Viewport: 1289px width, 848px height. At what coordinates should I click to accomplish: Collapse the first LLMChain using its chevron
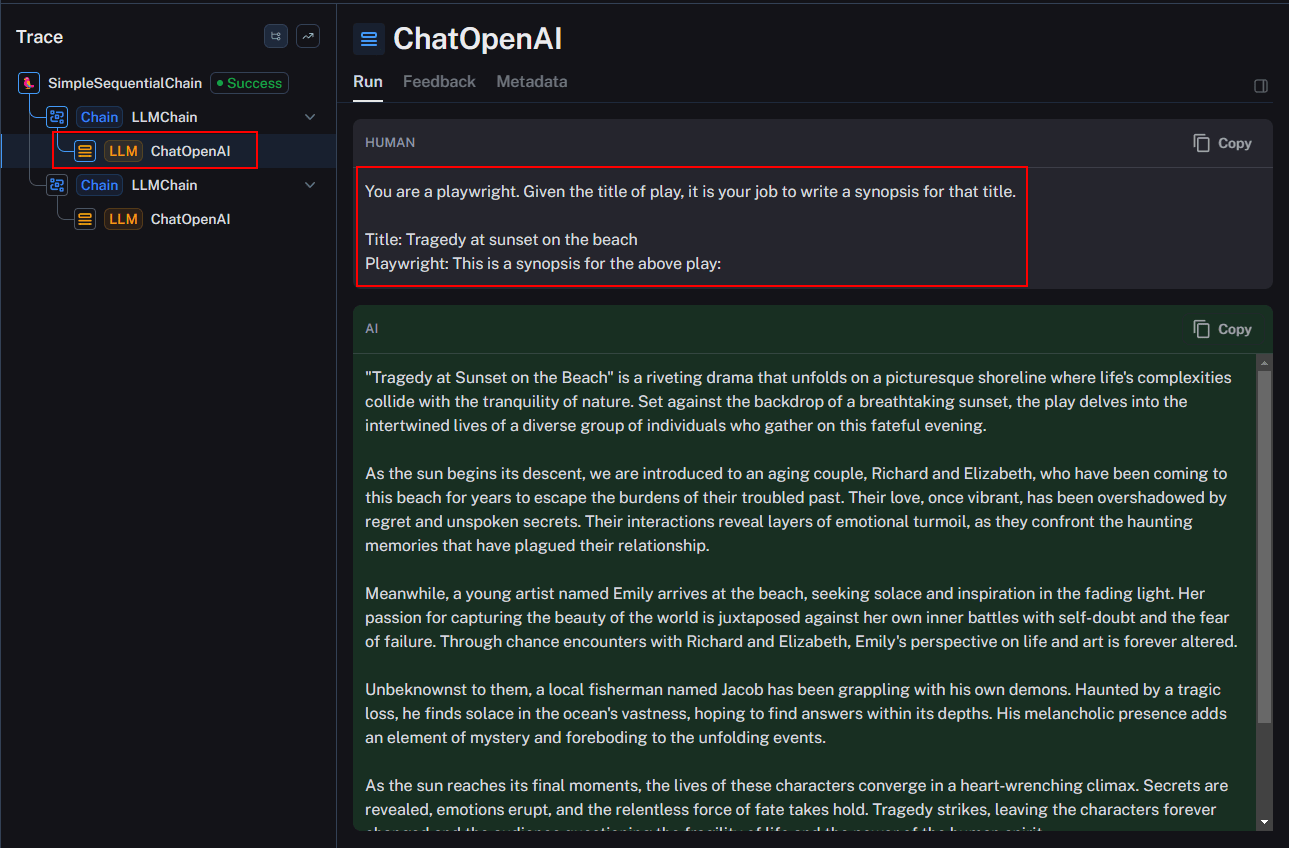(x=310, y=116)
